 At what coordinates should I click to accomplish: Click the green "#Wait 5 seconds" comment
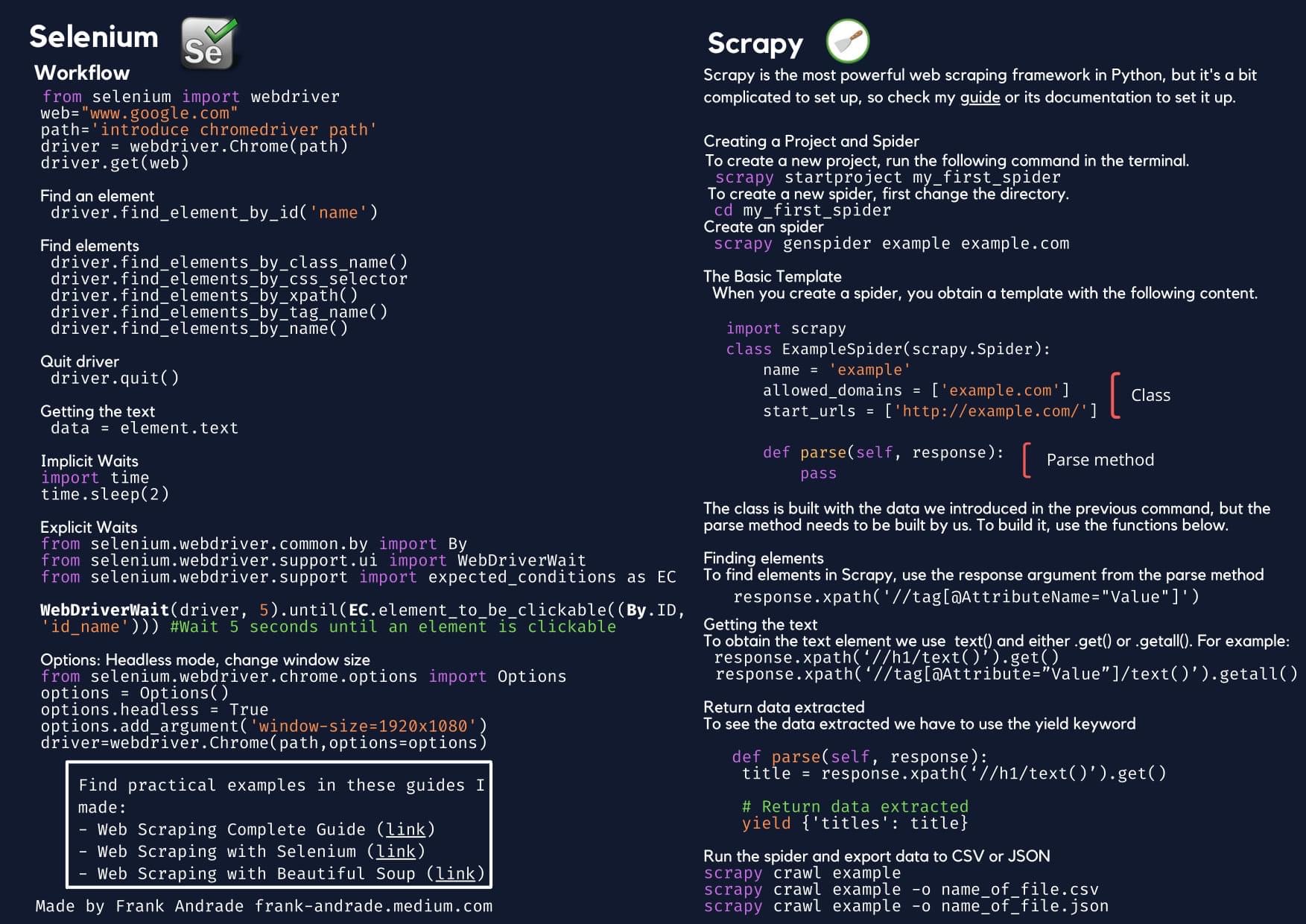(393, 627)
